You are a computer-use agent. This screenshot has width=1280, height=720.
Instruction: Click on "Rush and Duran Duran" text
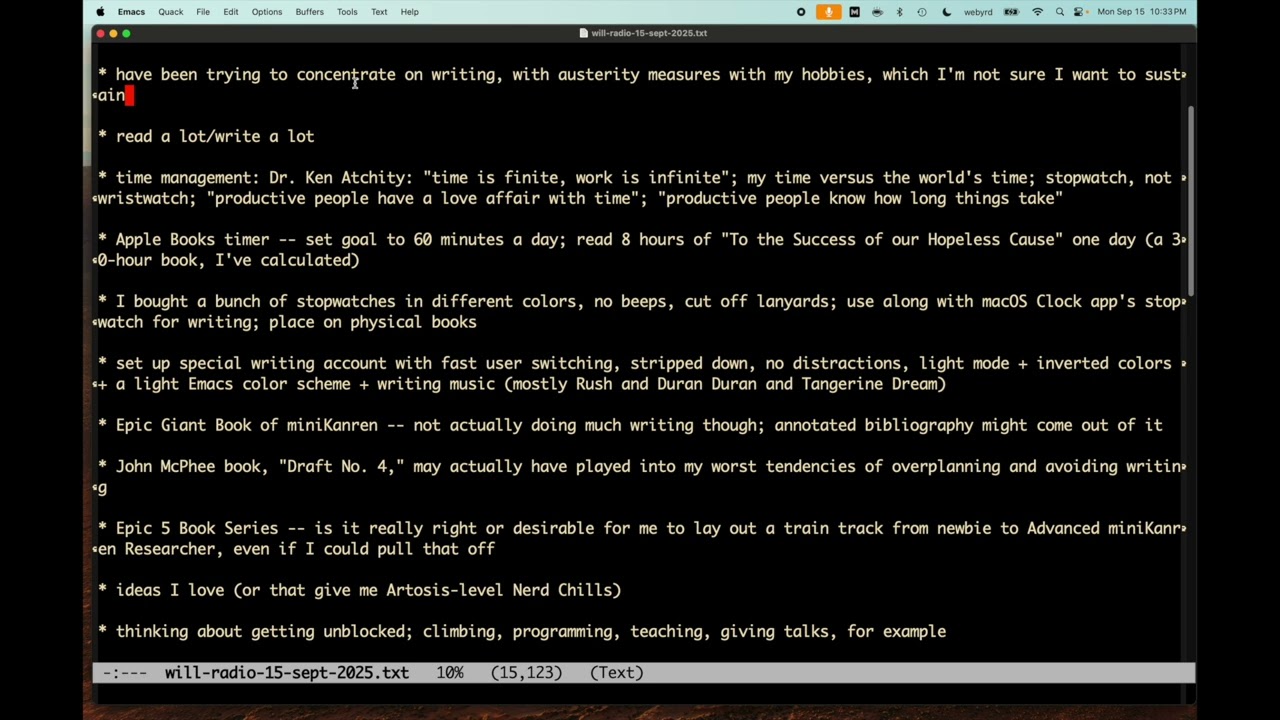click(666, 384)
